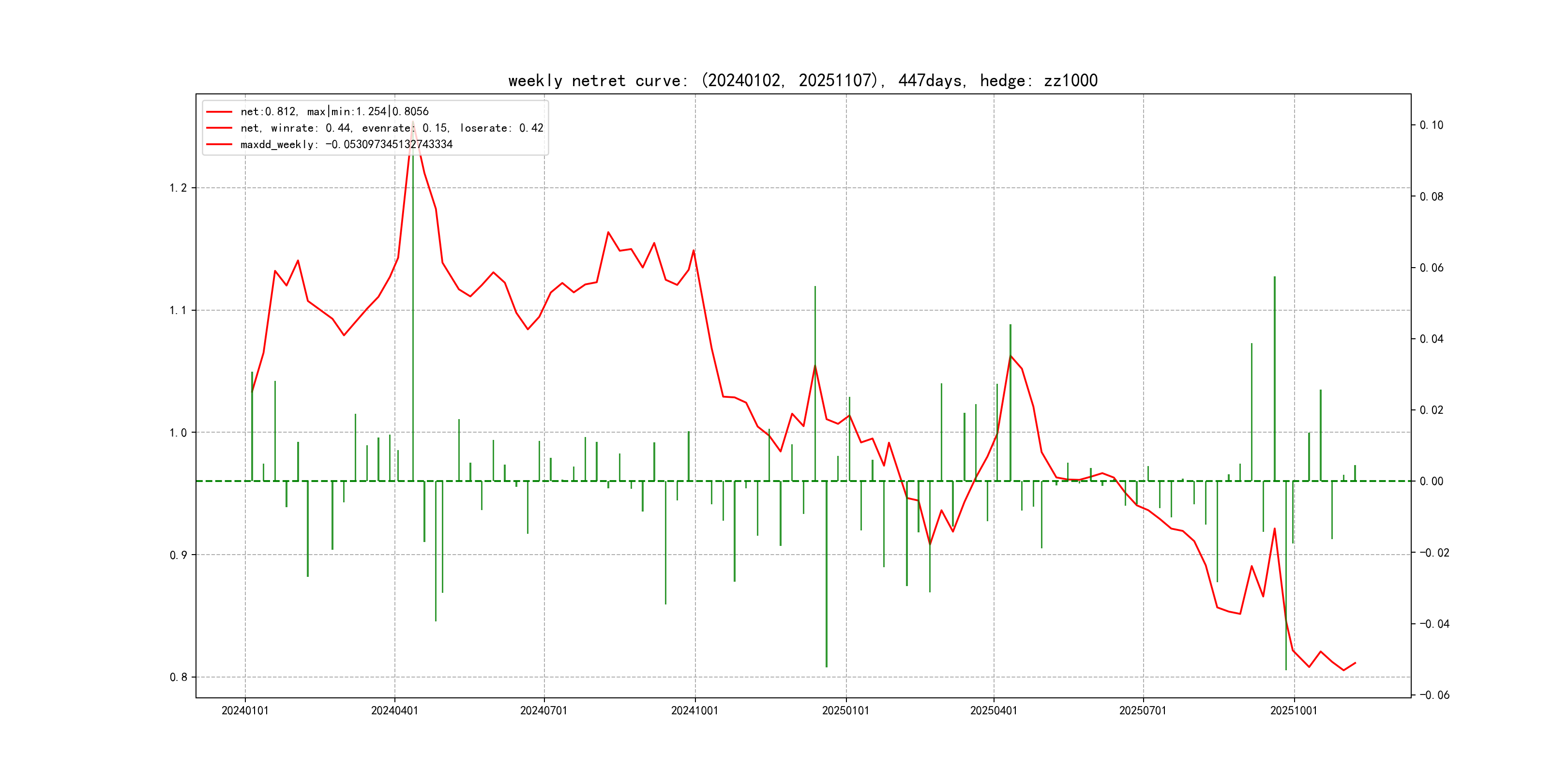Click the 0.8 left axis label
Image resolution: width=1568 pixels, height=784 pixels.
[178, 678]
